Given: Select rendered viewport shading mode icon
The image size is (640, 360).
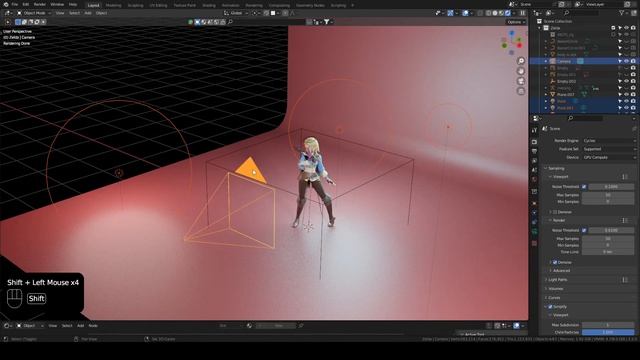Looking at the screenshot, I should click(508, 13).
